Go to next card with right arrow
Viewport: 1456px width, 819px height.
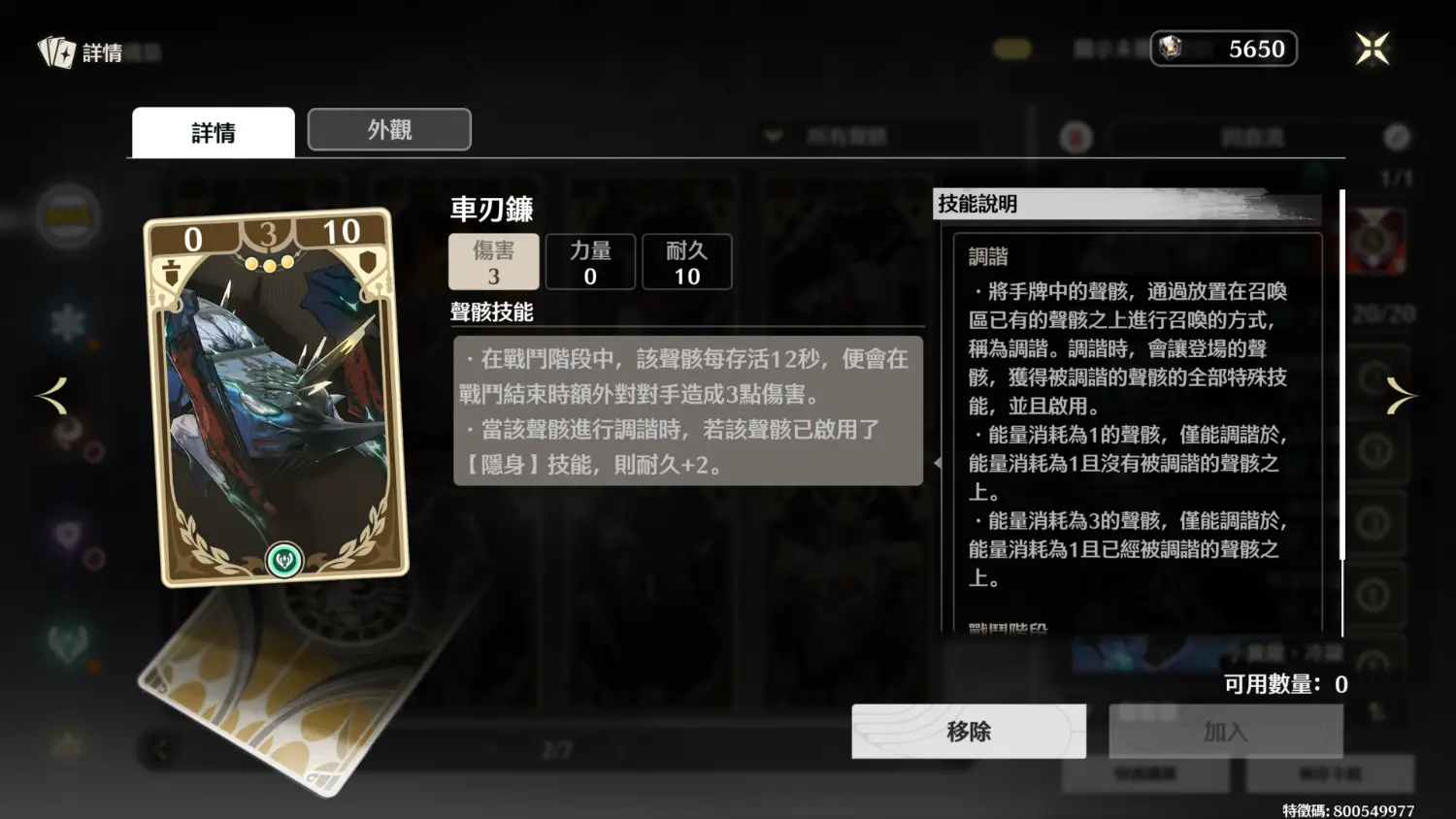coord(1400,396)
